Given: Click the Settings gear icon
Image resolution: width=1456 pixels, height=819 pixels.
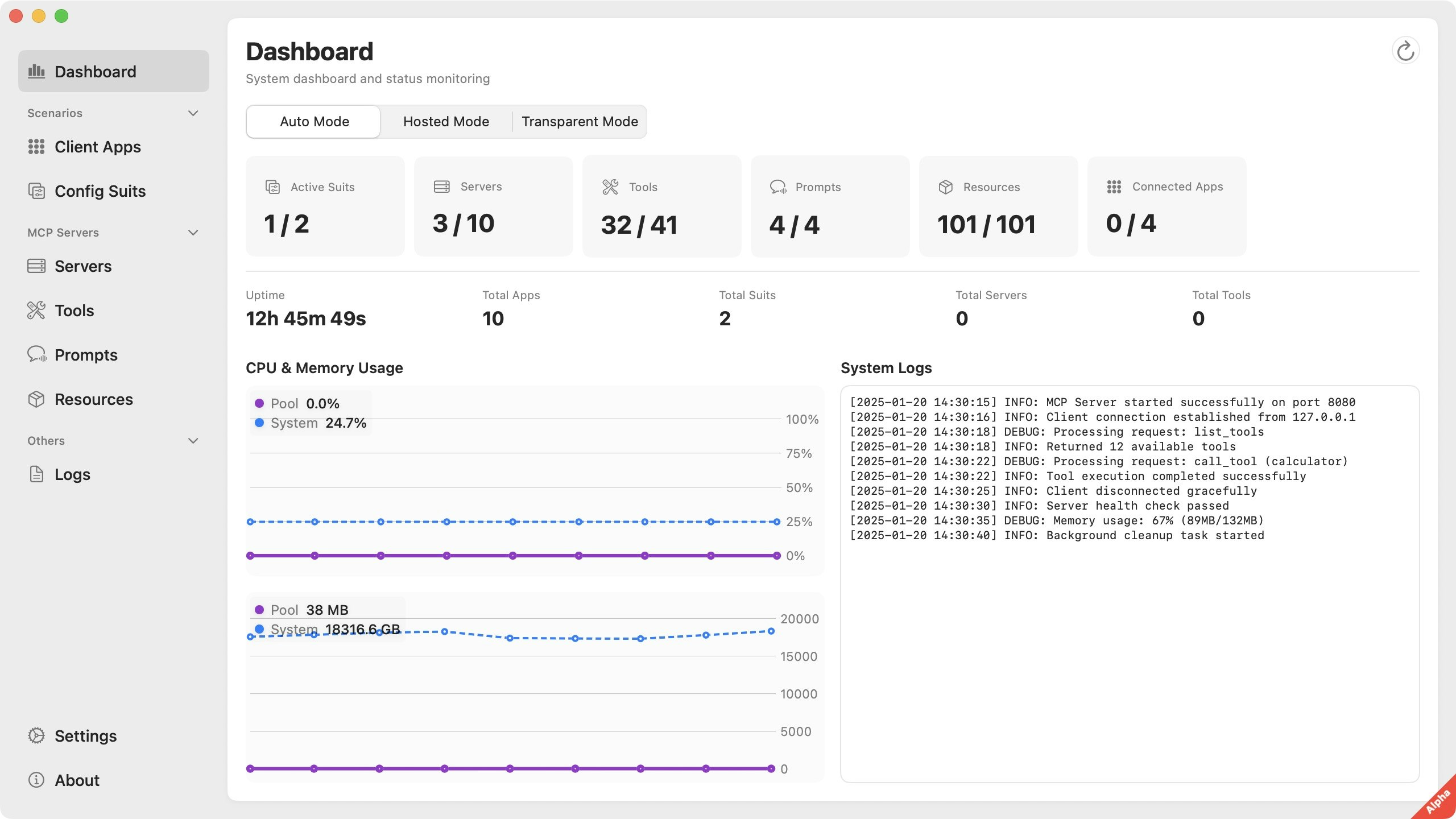Looking at the screenshot, I should 36,735.
